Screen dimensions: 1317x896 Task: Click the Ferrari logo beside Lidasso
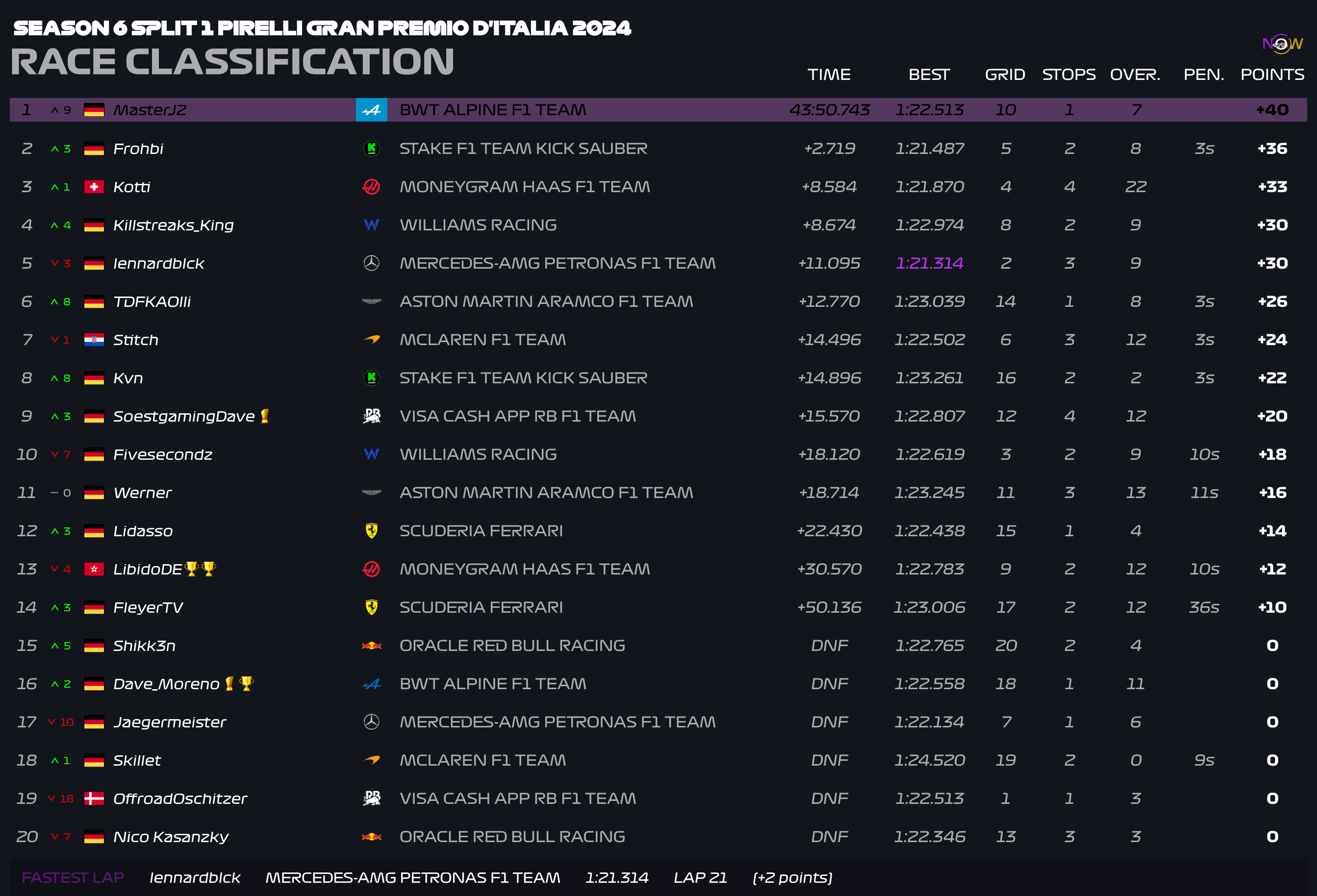[x=371, y=531]
